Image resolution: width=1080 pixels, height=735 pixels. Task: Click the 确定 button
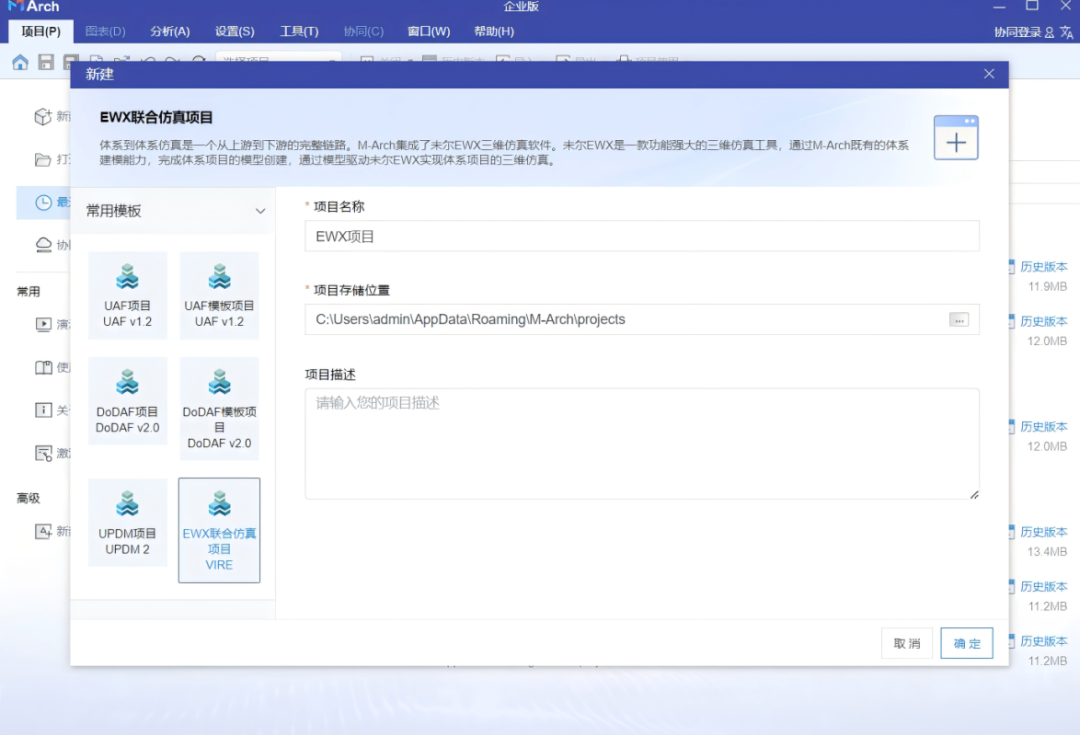click(966, 643)
